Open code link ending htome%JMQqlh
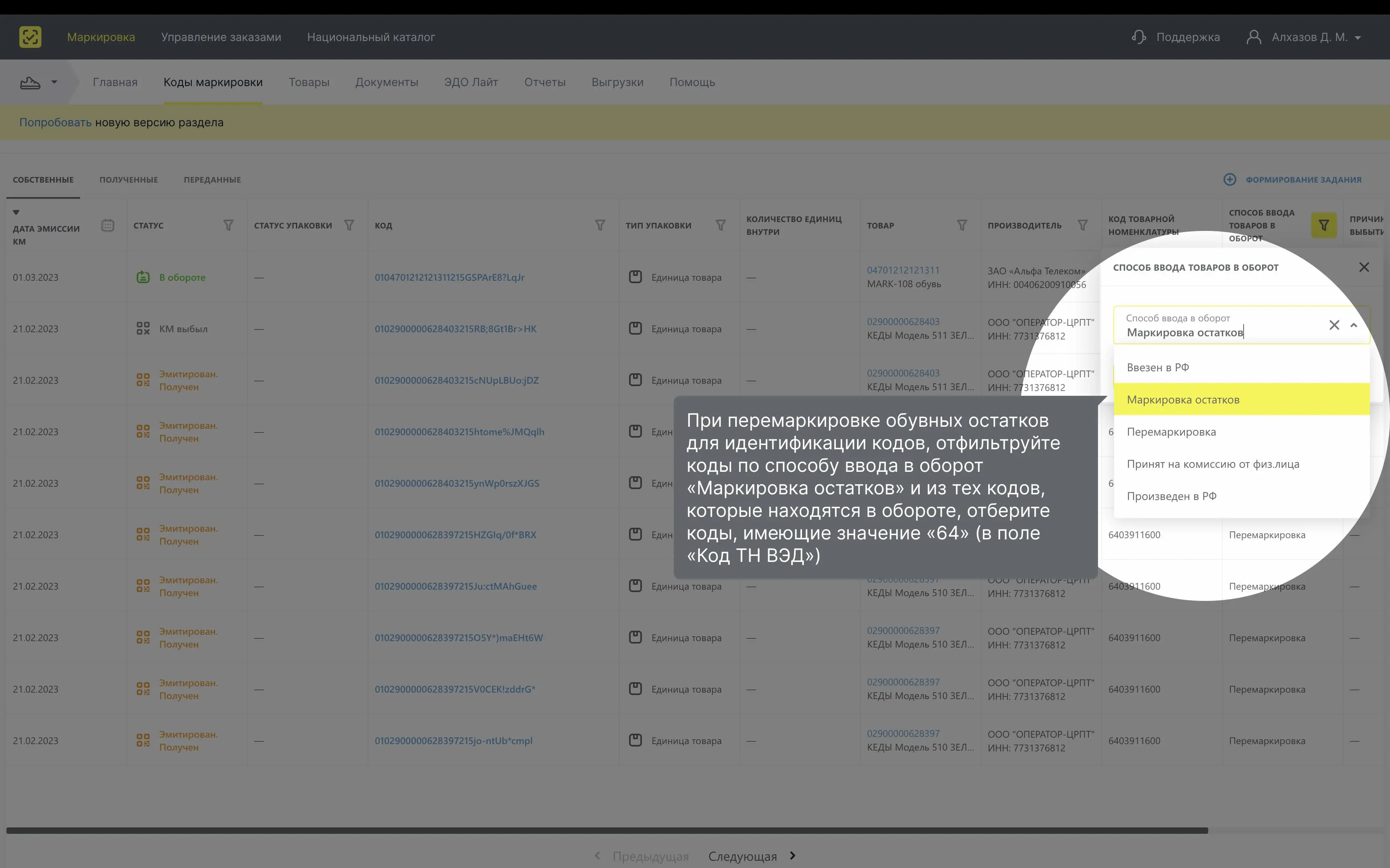1390x868 pixels. coord(460,432)
